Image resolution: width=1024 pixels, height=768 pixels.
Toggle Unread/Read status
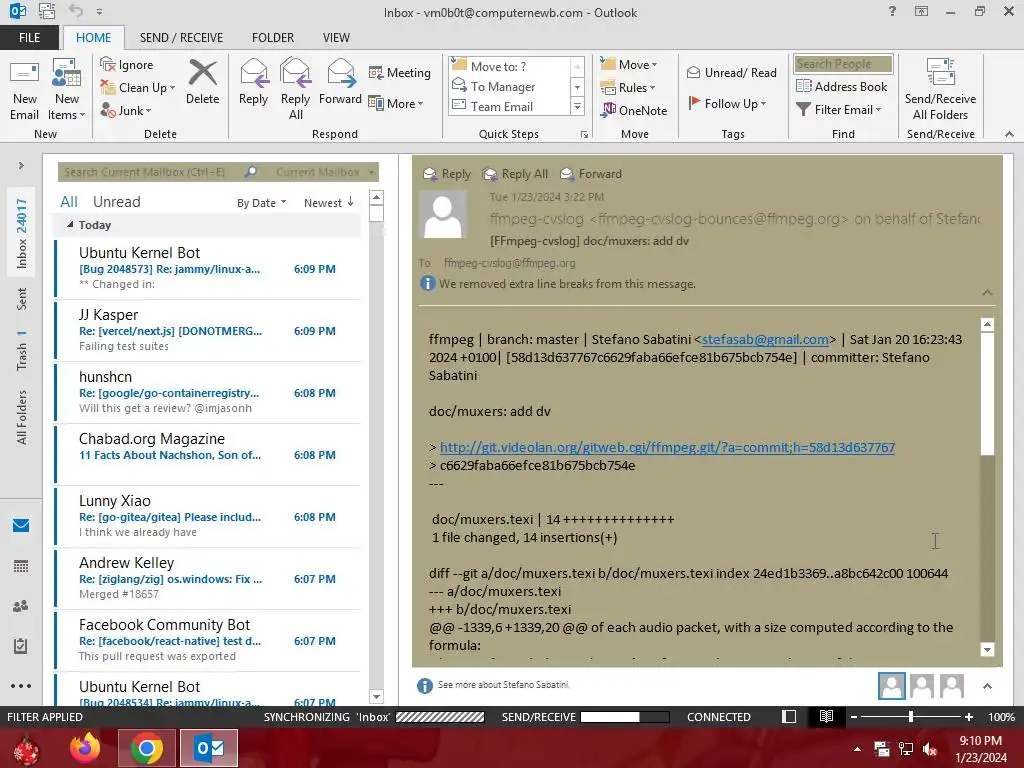point(731,72)
